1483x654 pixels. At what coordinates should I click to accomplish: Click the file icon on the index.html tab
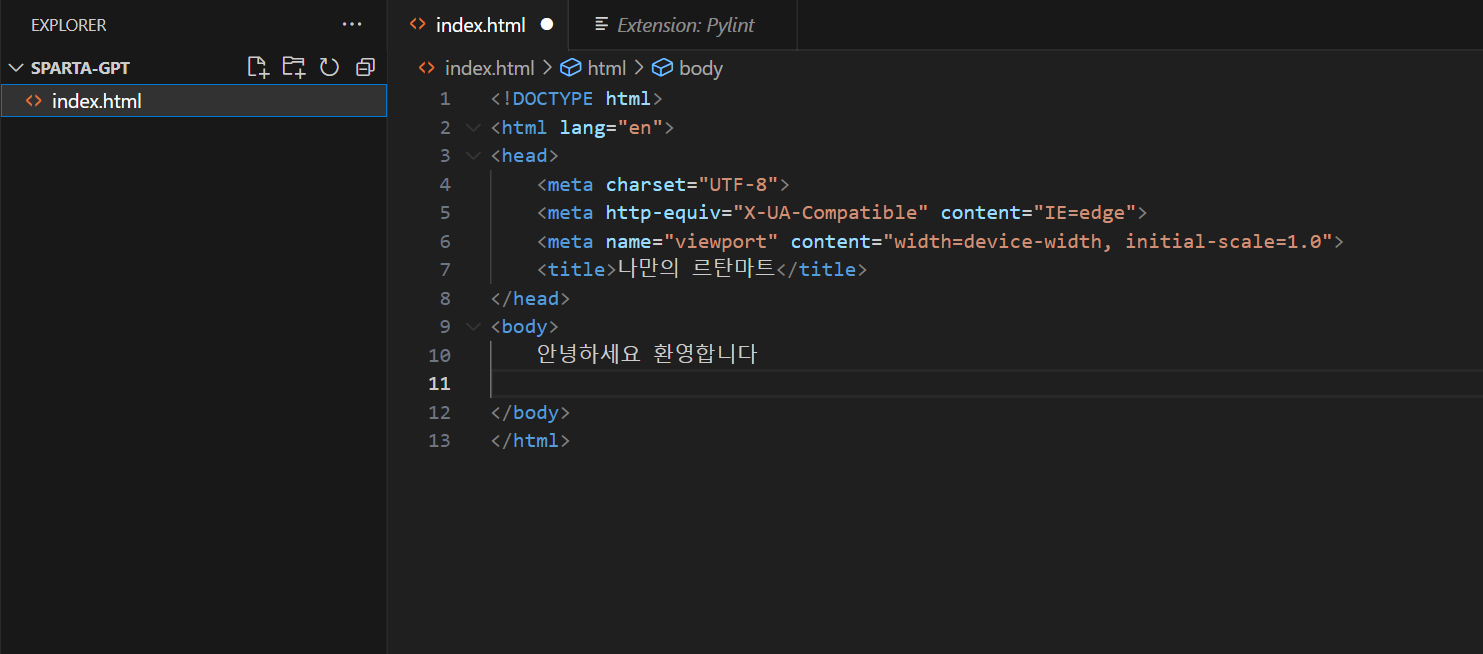point(418,25)
